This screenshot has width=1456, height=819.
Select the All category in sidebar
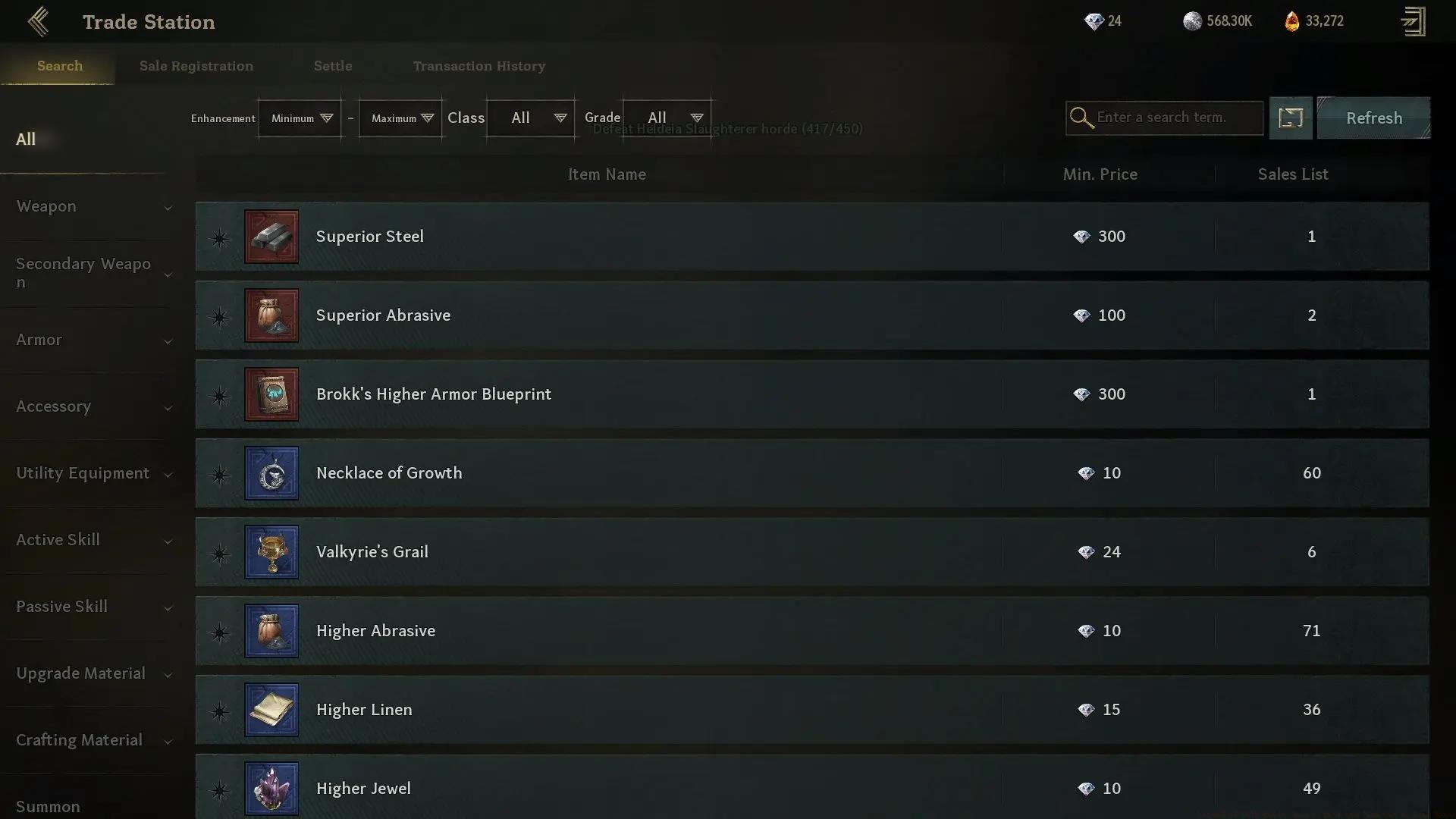(27, 140)
